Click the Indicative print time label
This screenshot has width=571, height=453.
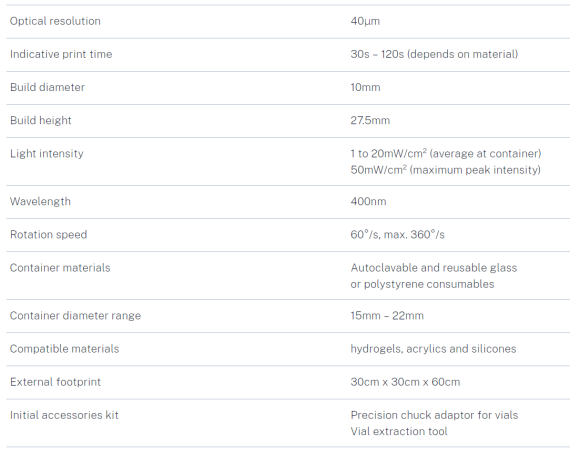(61, 54)
